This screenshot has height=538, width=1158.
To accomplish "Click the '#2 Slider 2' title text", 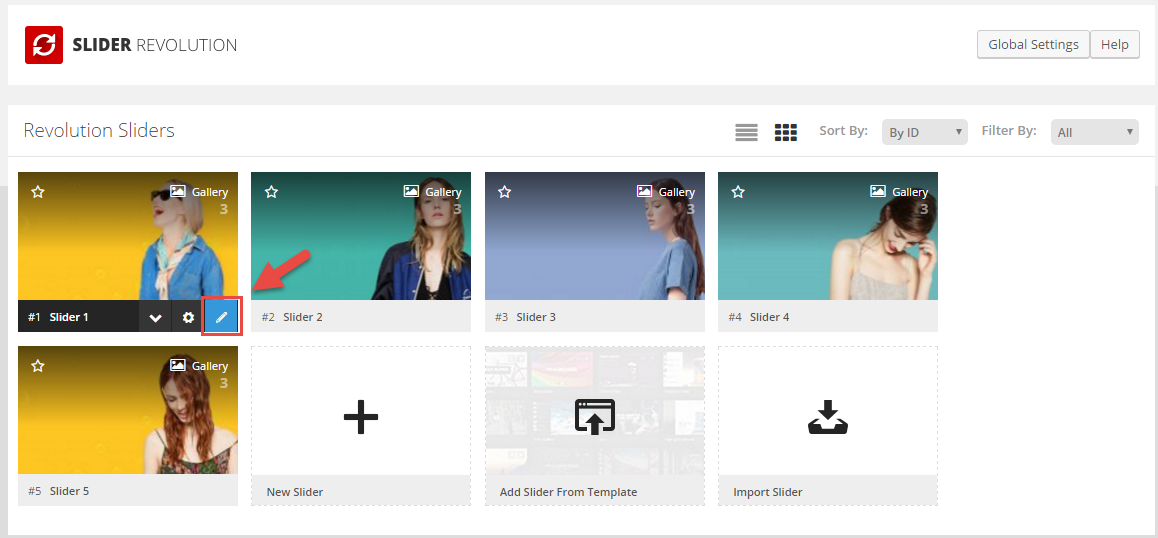I will click(292, 317).
